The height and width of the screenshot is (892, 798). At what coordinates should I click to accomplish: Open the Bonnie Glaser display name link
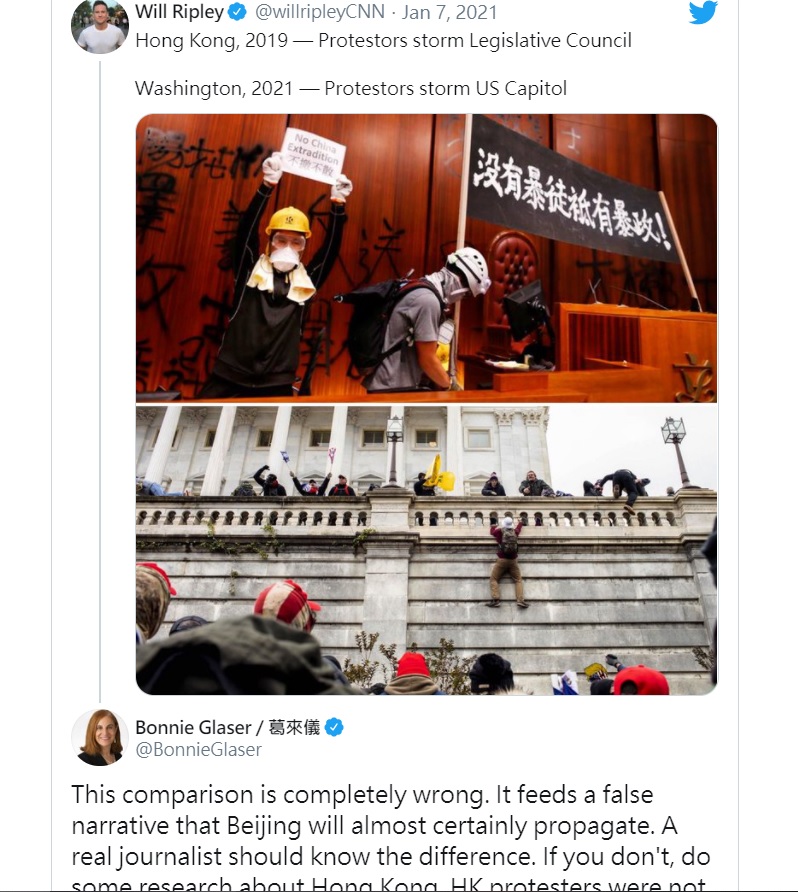[228, 727]
